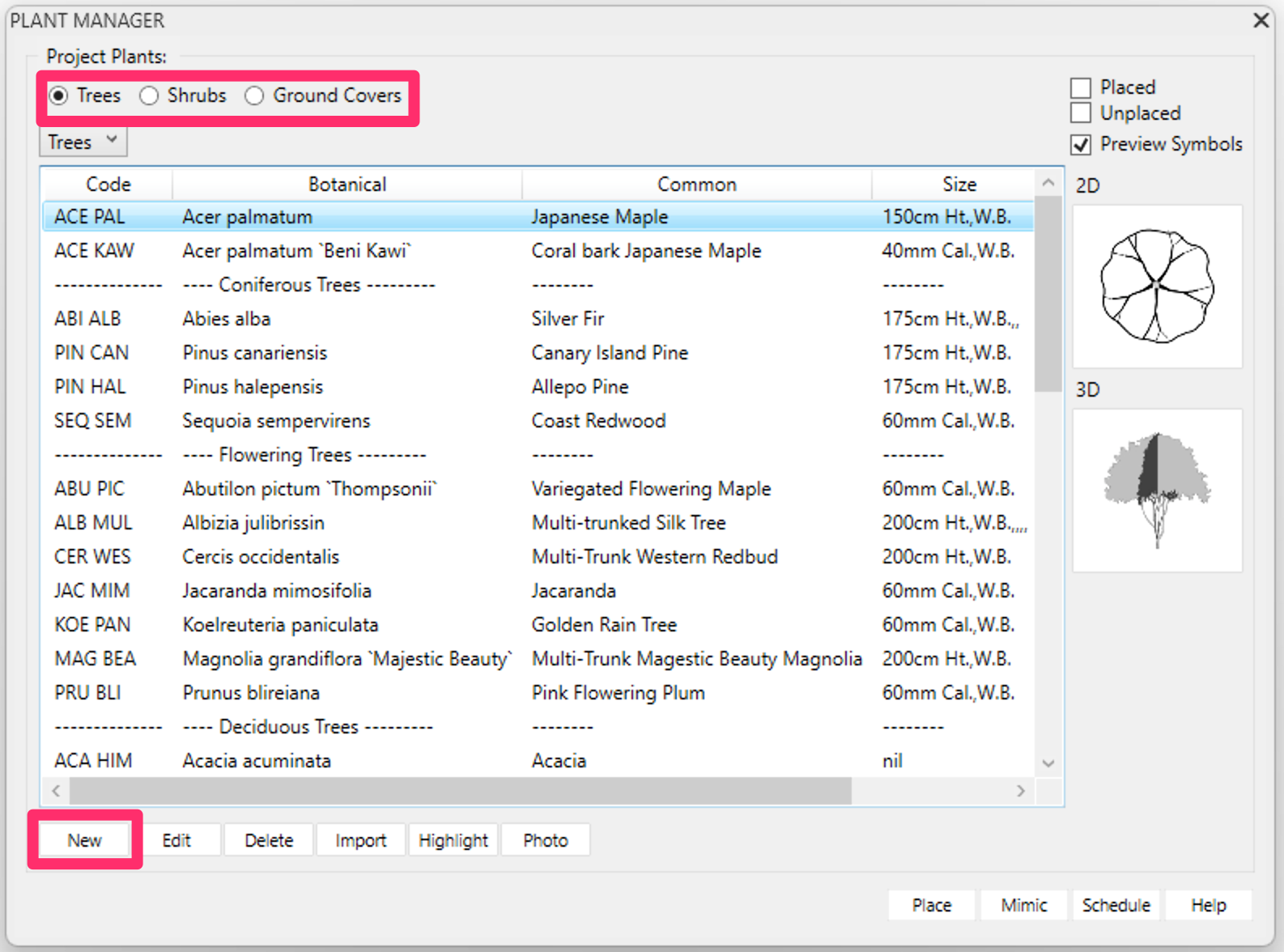Click the list scroll down arrow
1284x952 pixels.
tap(1048, 763)
